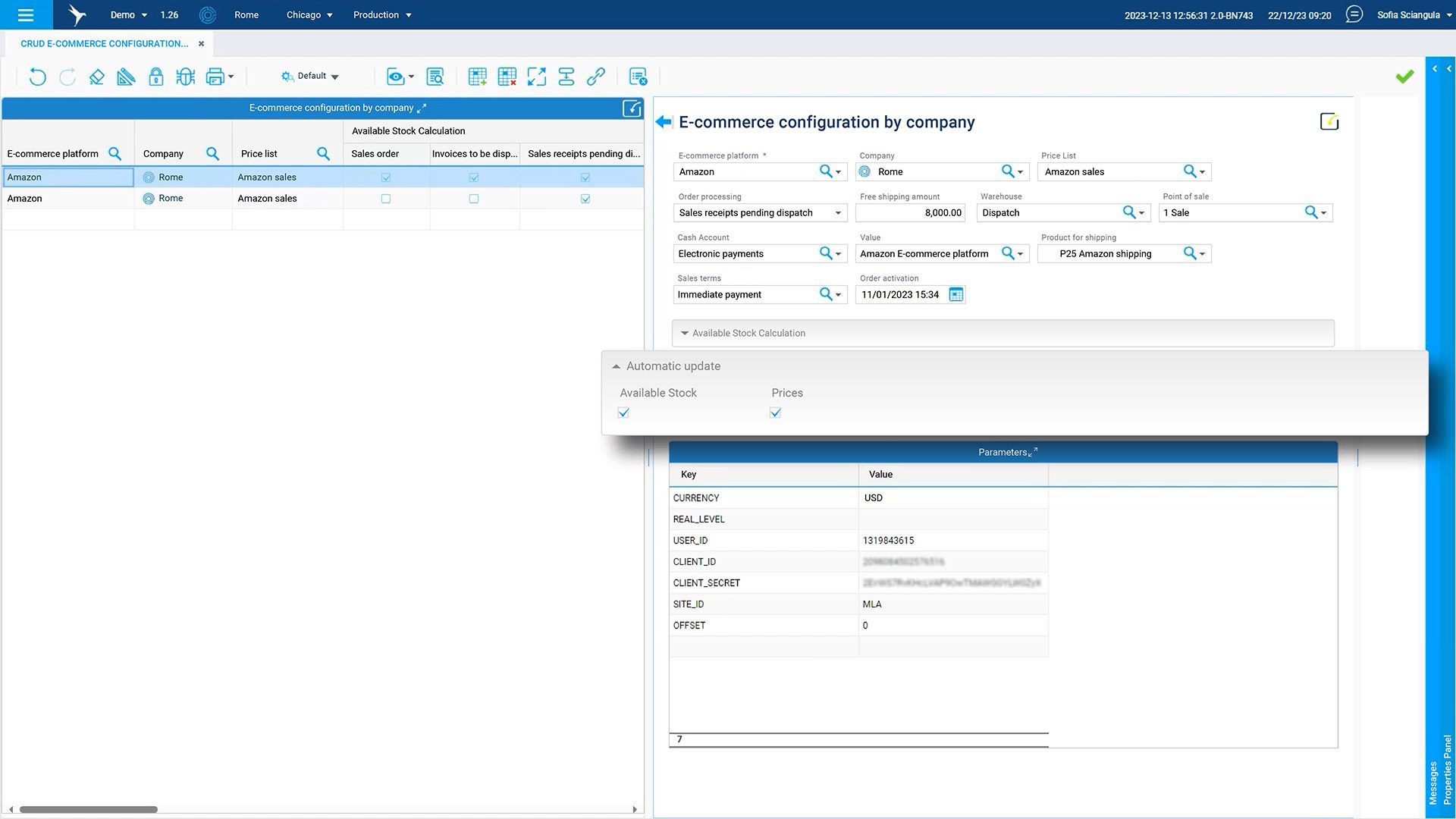Click the chain link toolbar icon
1456x819 pixels.
coord(596,77)
